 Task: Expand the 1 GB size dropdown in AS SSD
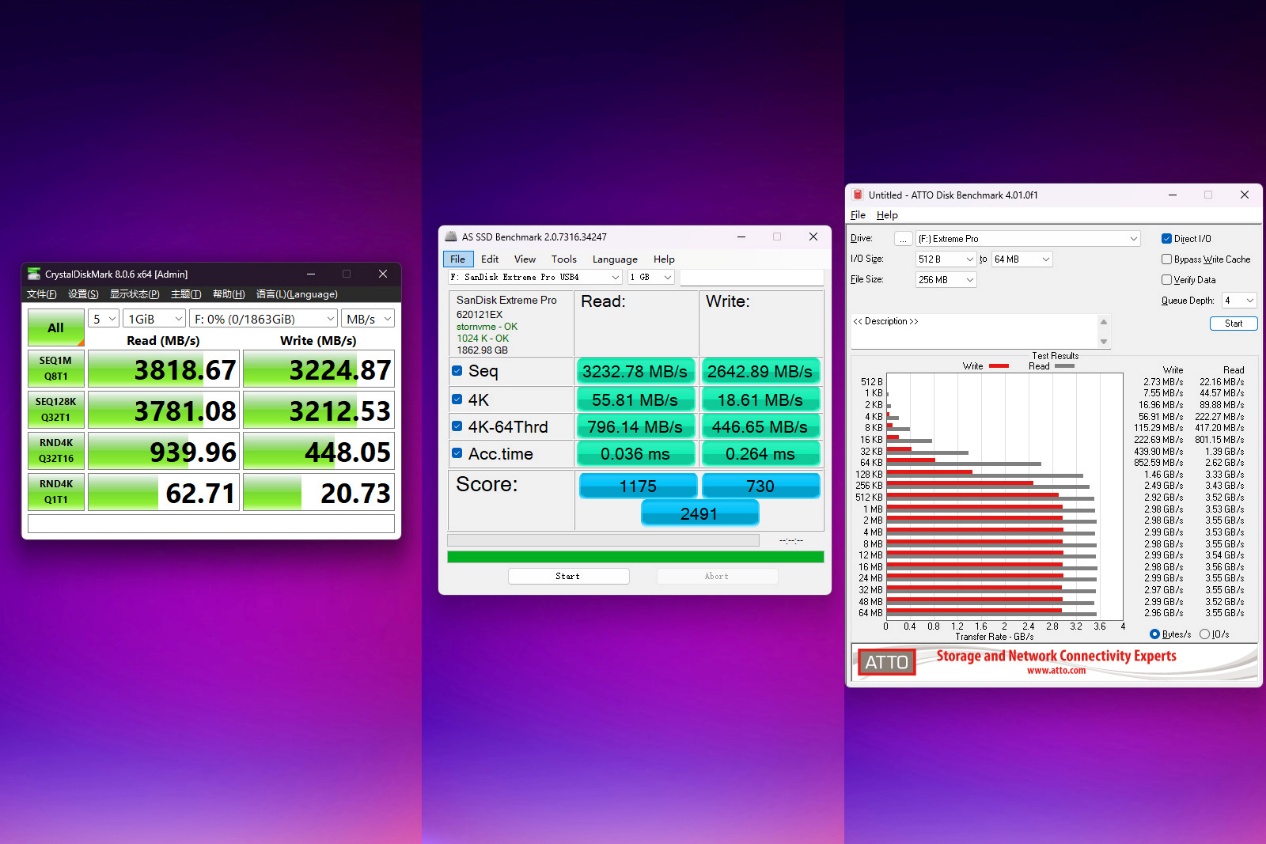click(x=651, y=277)
